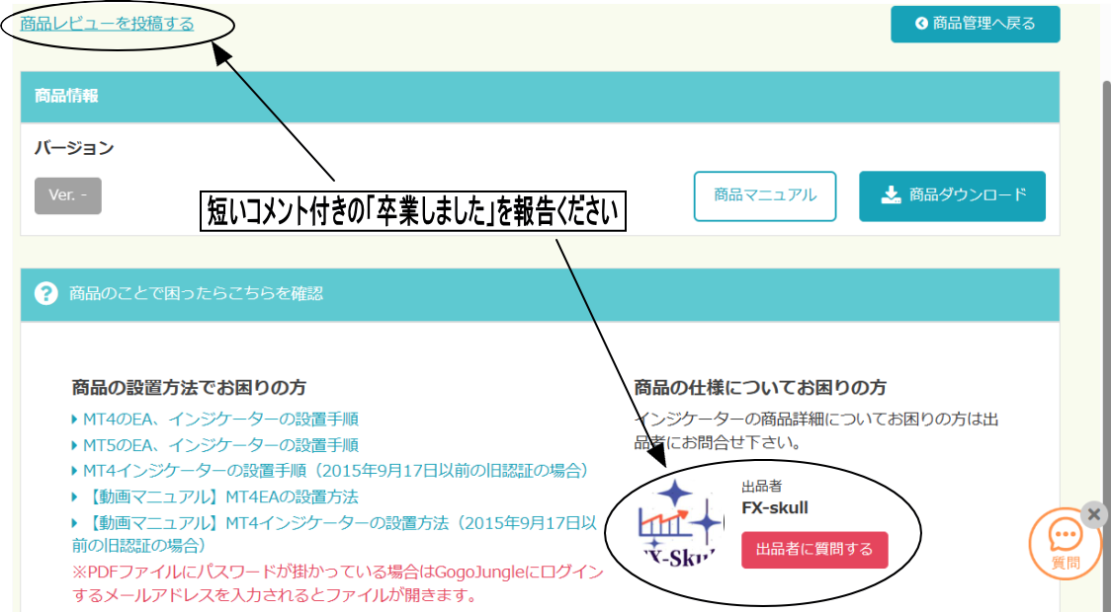Open 【動画マニュアル】MT4EAの設置方法 link

(x=220, y=496)
